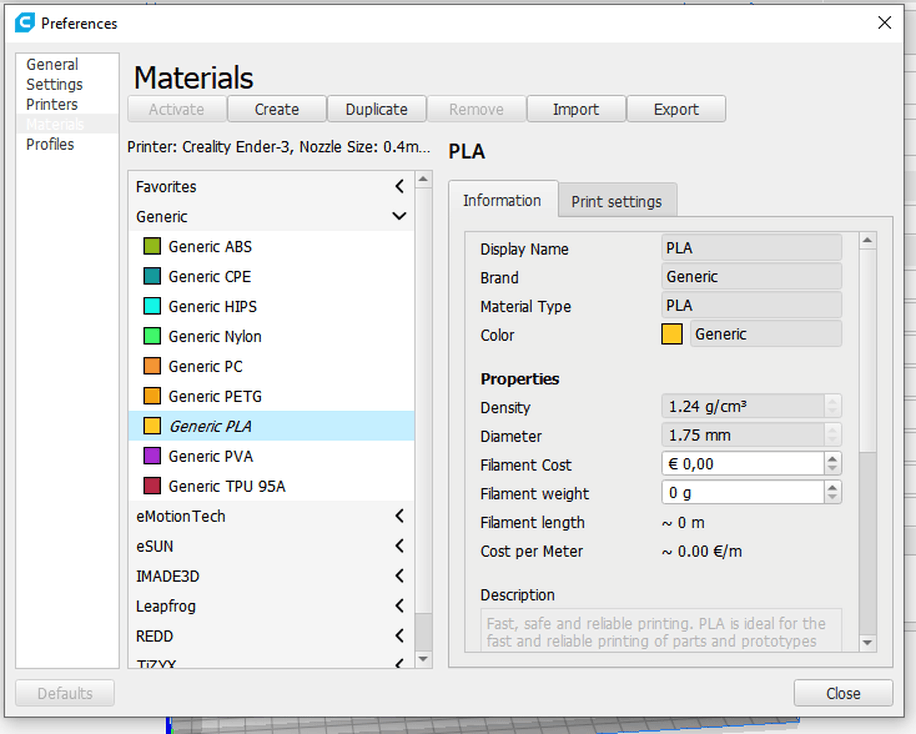Decrease Filament Cost with down arrow

(832, 470)
